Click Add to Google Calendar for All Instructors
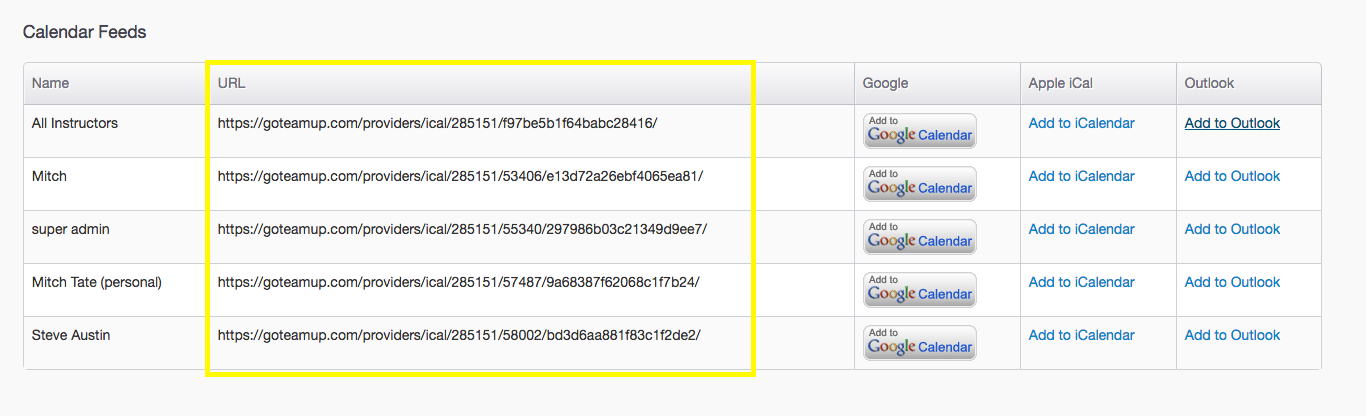 [919, 131]
